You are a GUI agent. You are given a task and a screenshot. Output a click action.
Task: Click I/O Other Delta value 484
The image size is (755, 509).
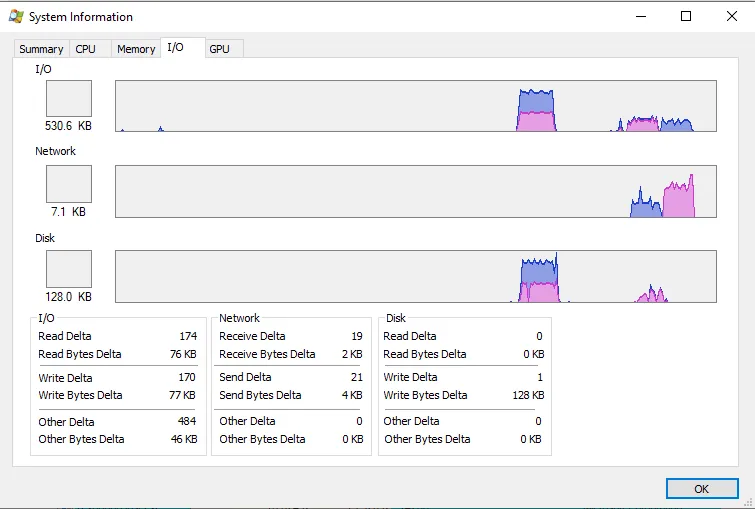187,421
